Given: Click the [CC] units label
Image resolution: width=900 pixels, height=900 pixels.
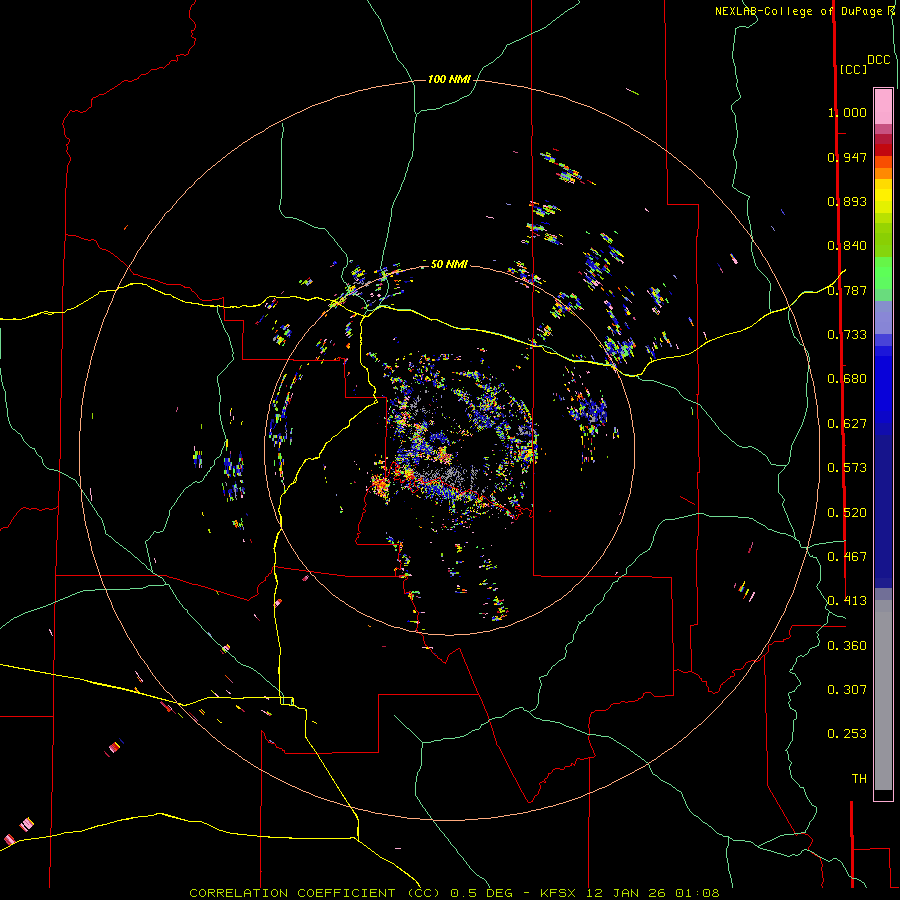Looking at the screenshot, I should tap(853, 69).
